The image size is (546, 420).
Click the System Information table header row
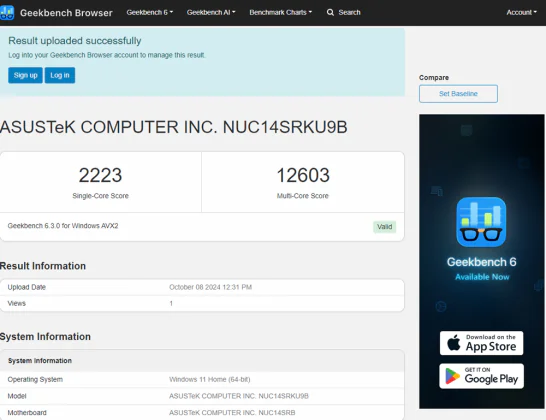(x=202, y=361)
